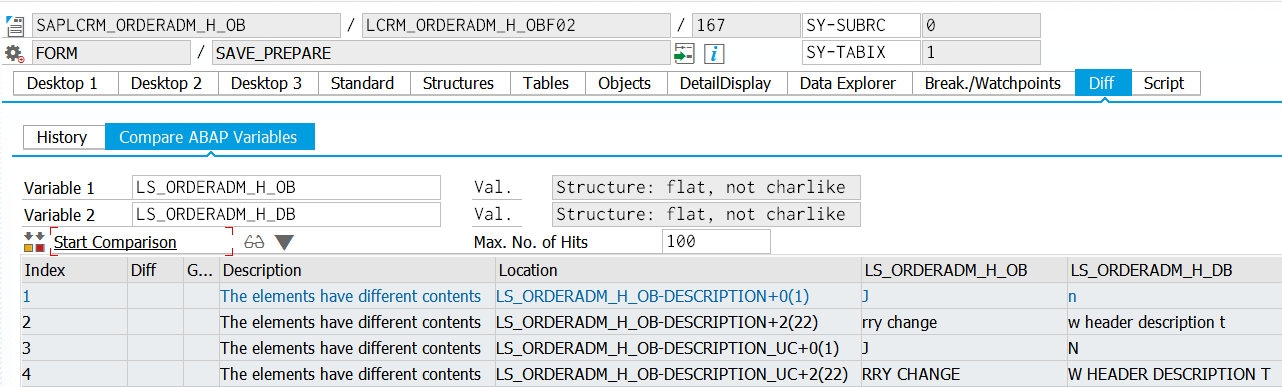Select the Diff tab
The height and width of the screenshot is (387, 1282).
[1102, 83]
